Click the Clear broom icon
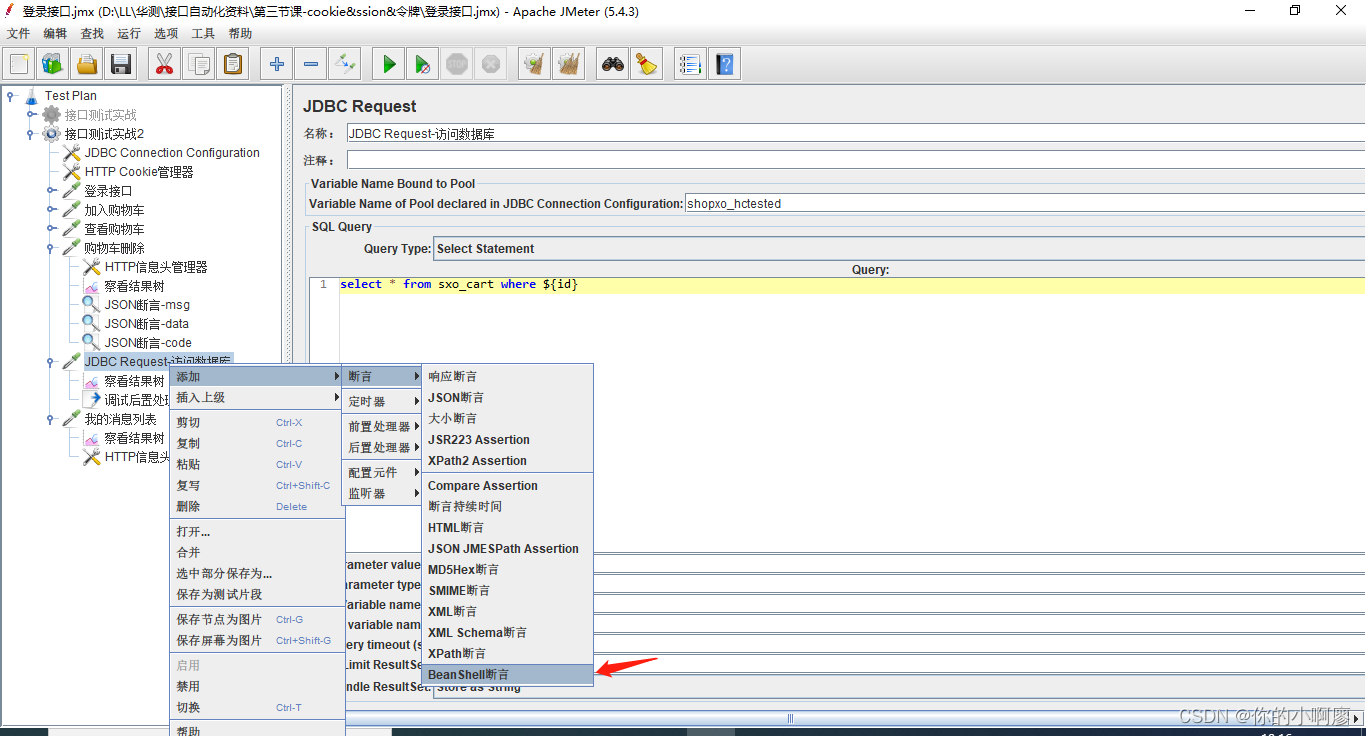Viewport: 1366px width, 736px height. 535,64
